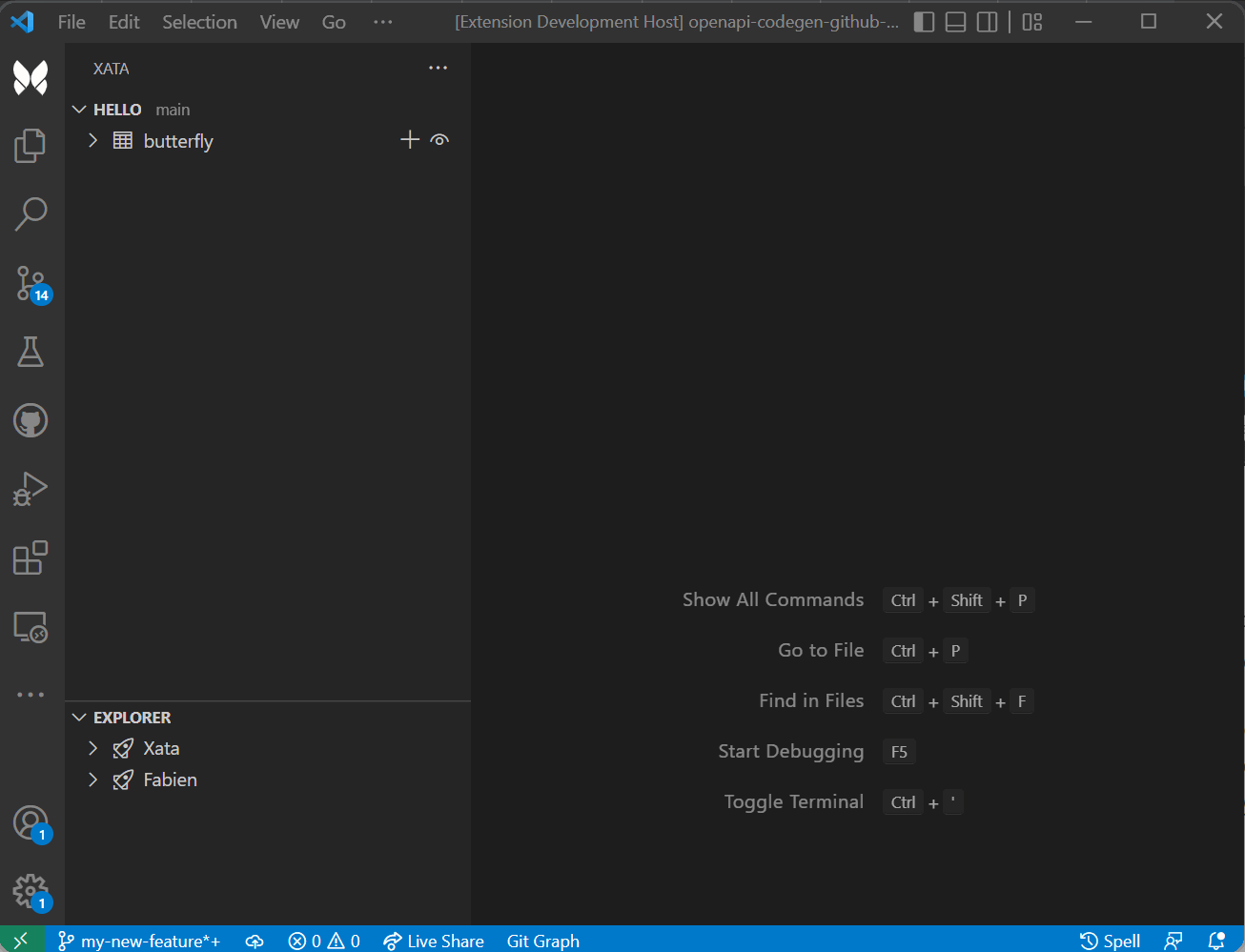
Task: Open the Xata butterfly activity bar view
Action: point(31,77)
